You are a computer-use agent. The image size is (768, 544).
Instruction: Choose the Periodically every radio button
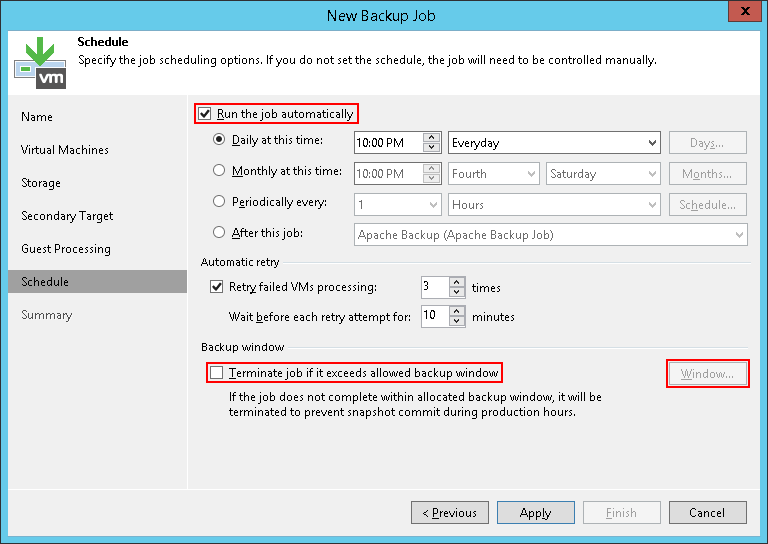click(219, 202)
